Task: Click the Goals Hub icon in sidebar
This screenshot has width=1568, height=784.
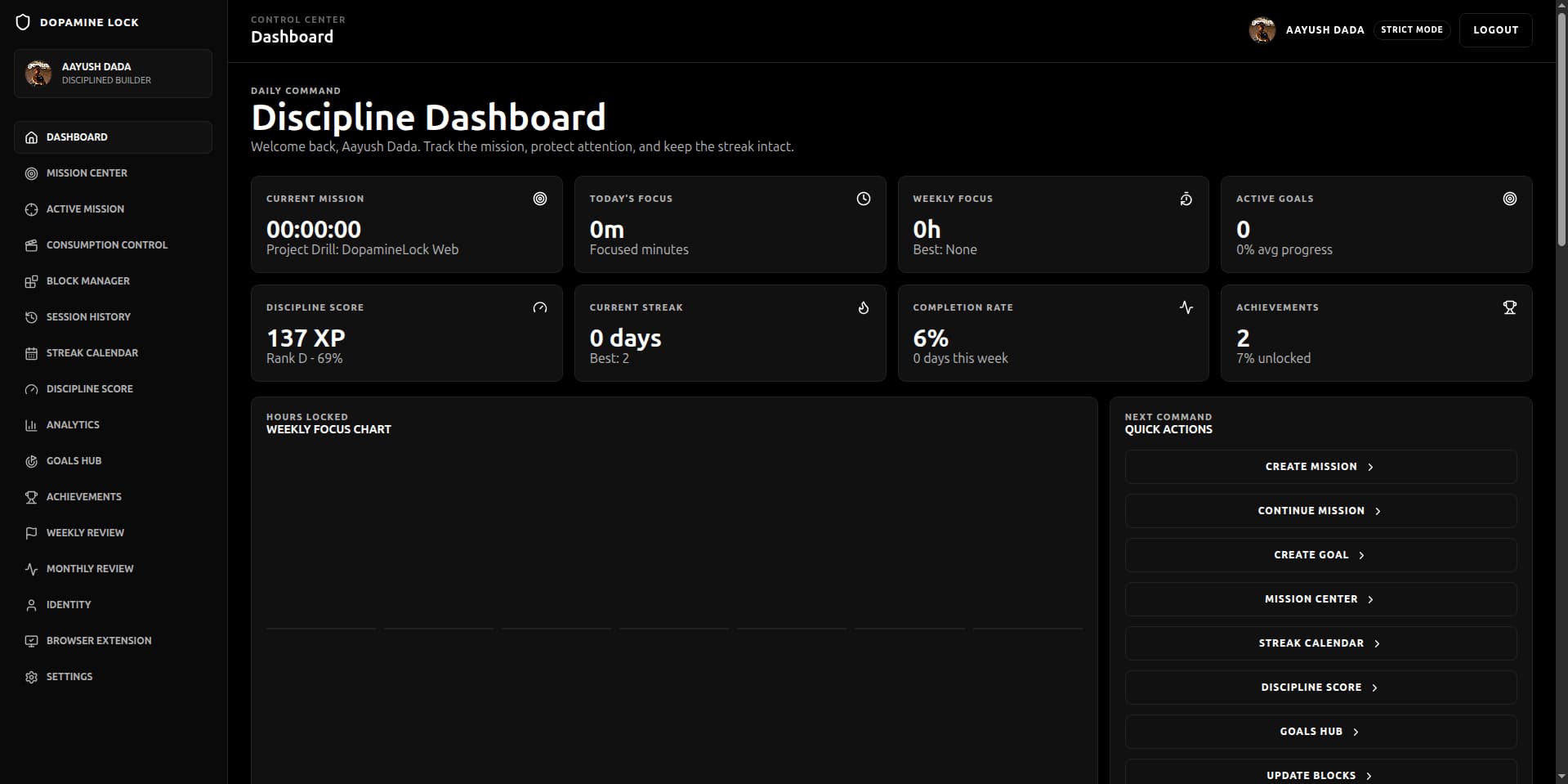Action: (31, 461)
